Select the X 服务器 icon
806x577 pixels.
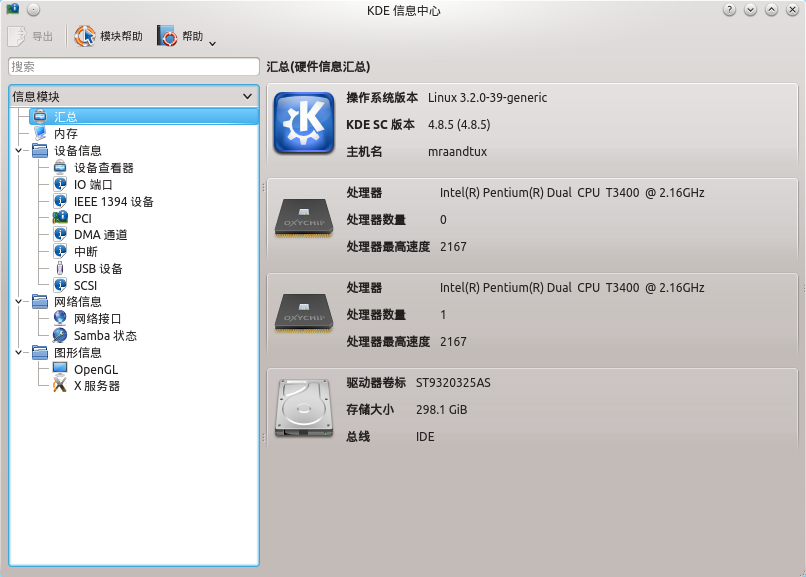coord(60,385)
